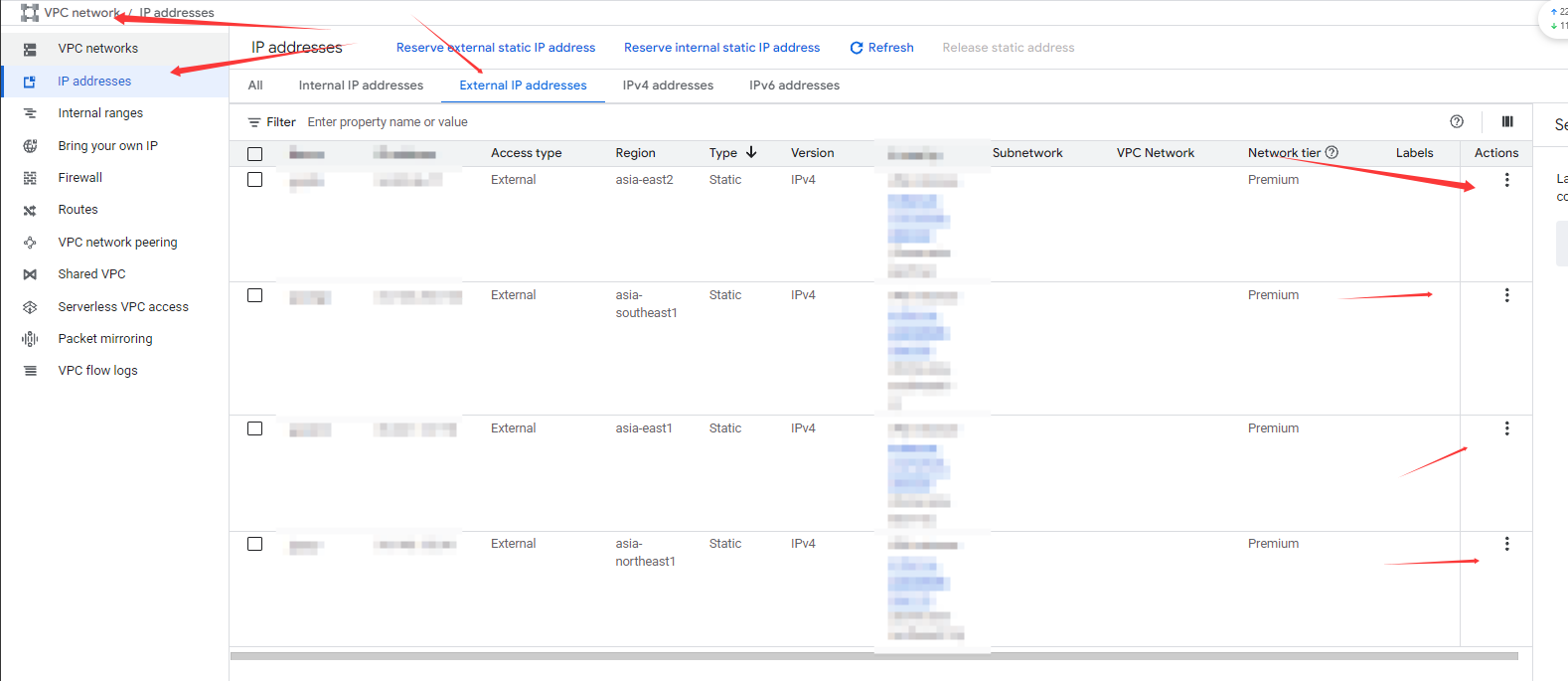Click the Access type column header

[x=527, y=153]
